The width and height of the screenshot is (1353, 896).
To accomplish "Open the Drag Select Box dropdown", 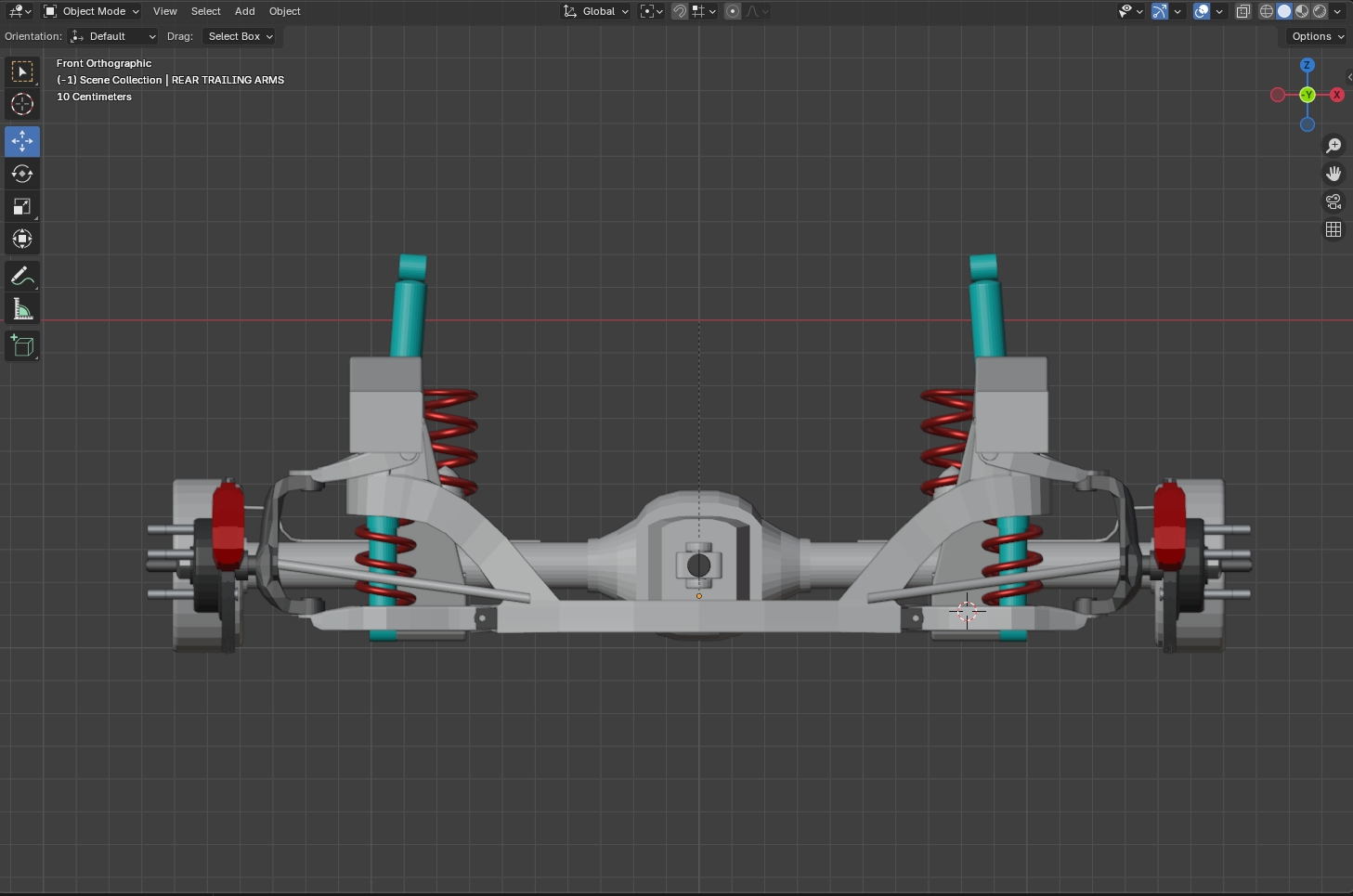I will click(240, 36).
